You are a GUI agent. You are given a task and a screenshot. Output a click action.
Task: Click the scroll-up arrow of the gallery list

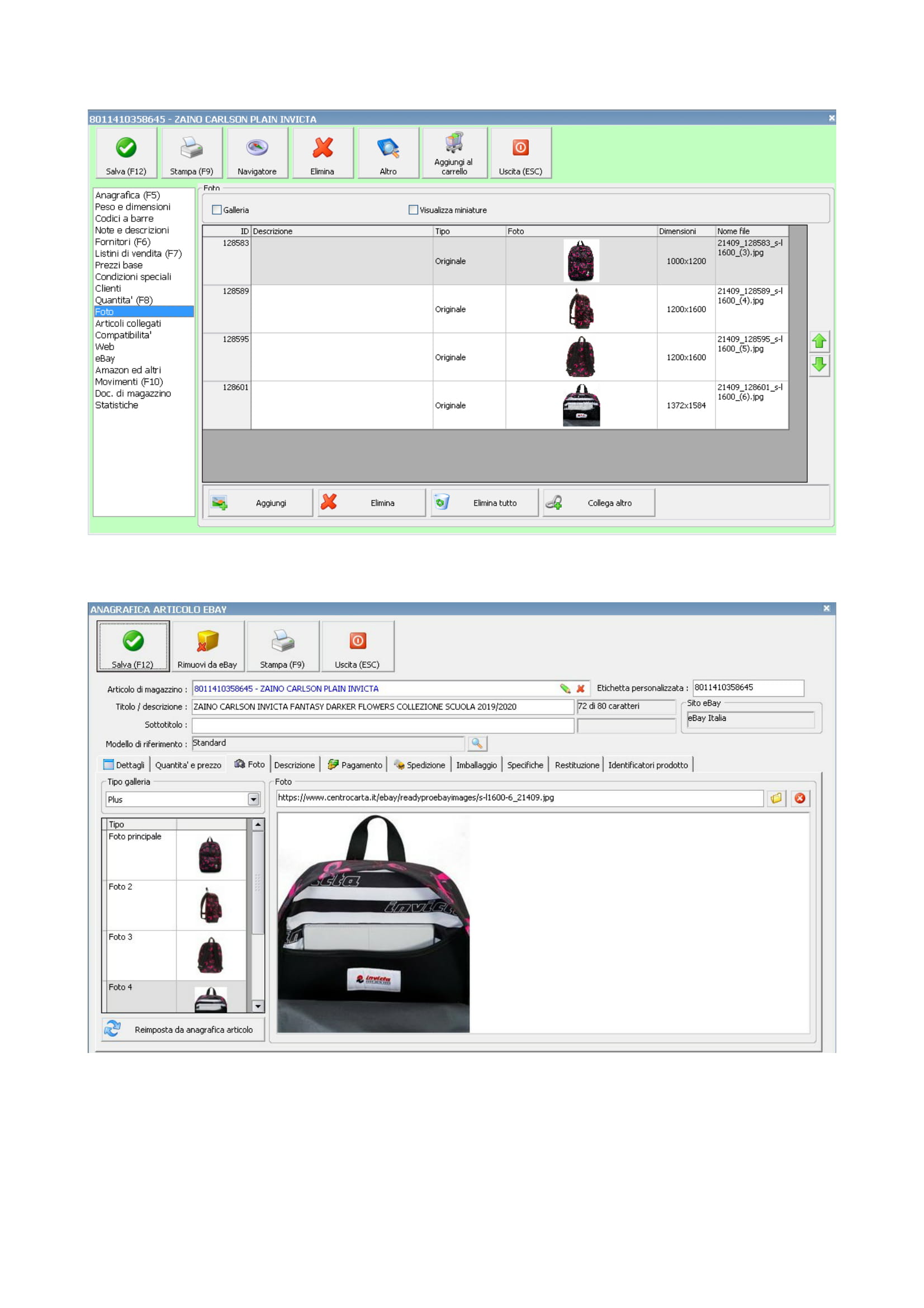pos(258,824)
